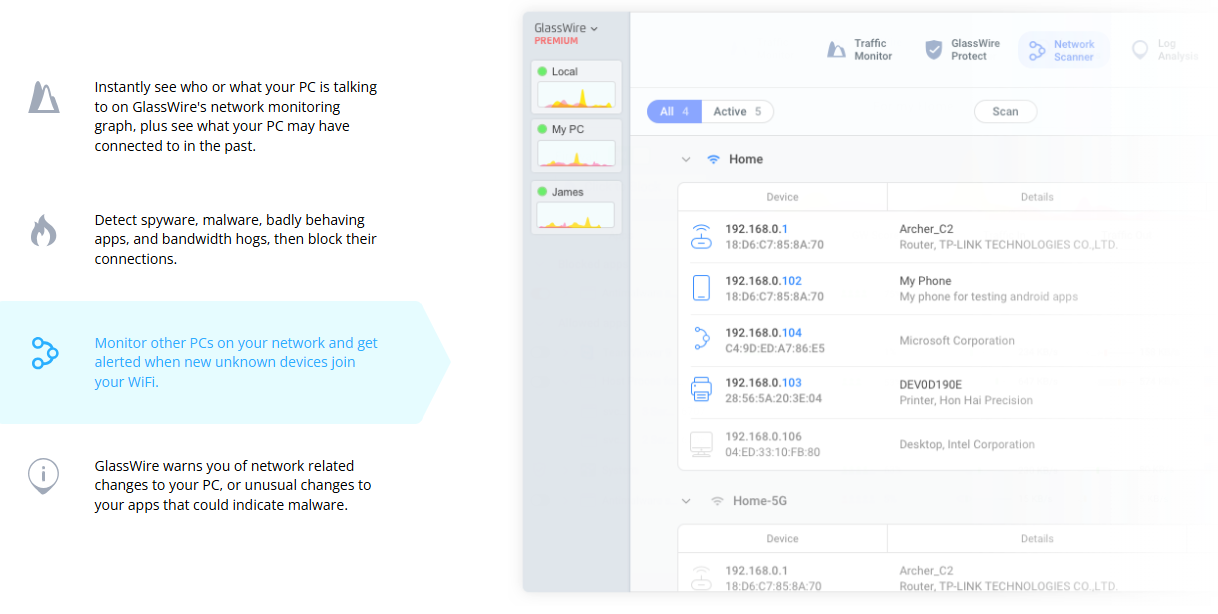
Task: Click the PREMIUM label under GlassWire
Action: 556,41
